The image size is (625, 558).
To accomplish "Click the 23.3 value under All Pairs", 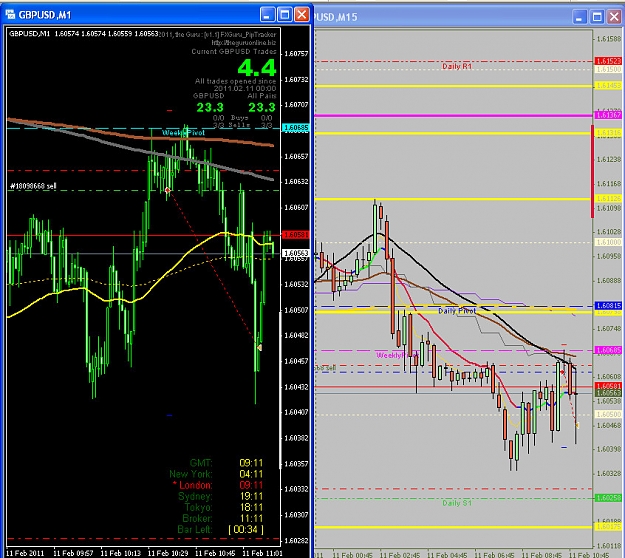I will tap(262, 107).
